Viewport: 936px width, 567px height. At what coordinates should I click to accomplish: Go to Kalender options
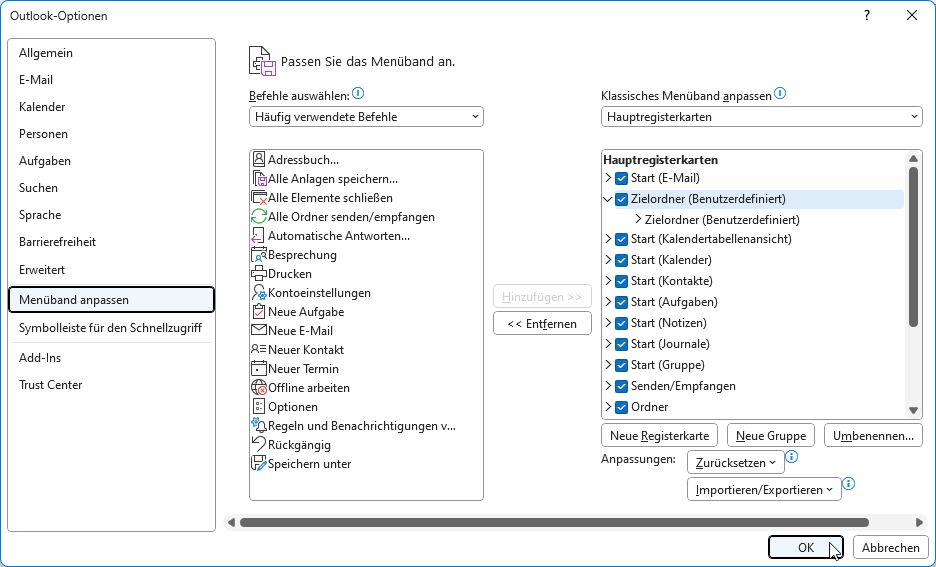coord(111,107)
